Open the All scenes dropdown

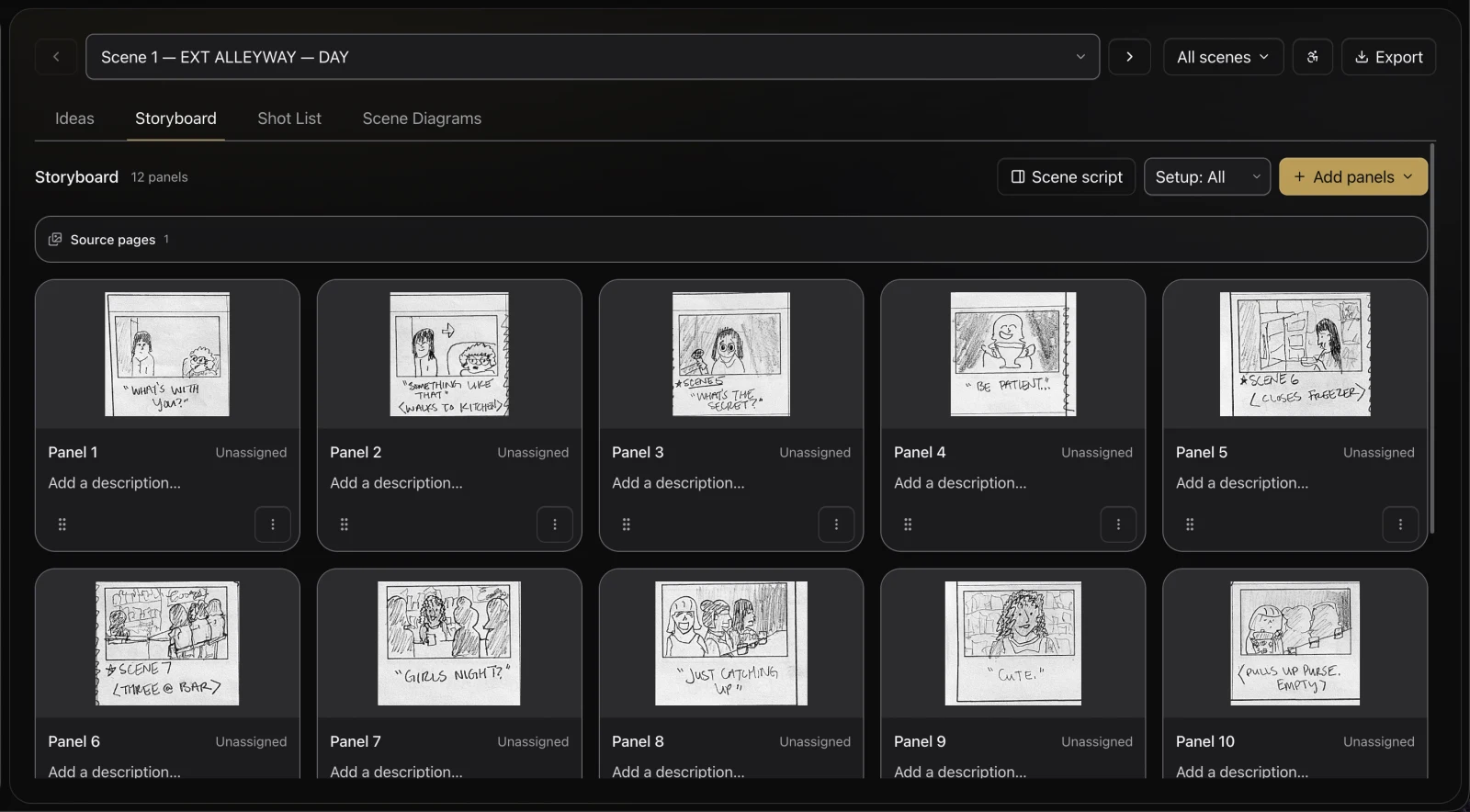[1223, 57]
